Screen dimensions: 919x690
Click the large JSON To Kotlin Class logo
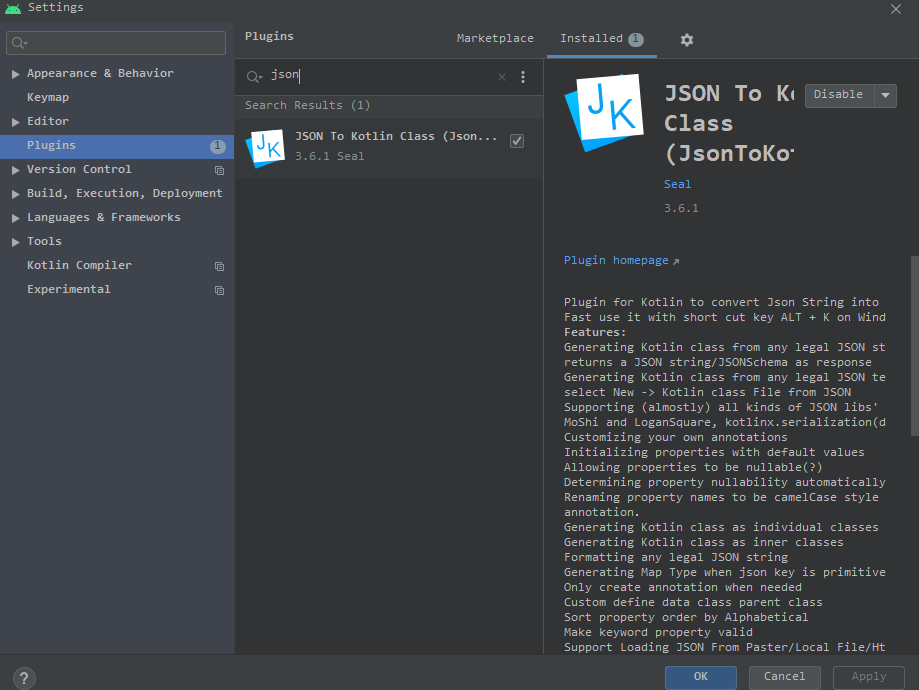click(604, 112)
